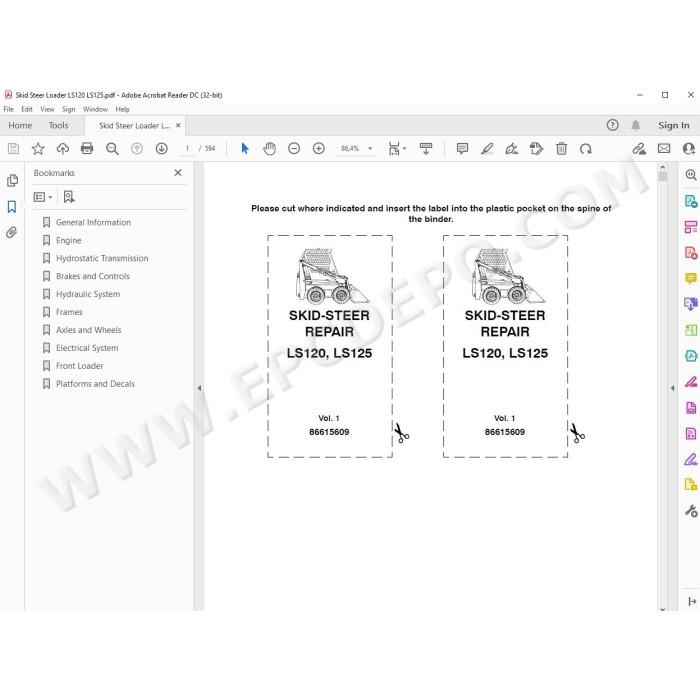Collapse right pane with bottom arrow icon
Image resolution: width=700 pixels, height=700 pixels.
(692, 601)
